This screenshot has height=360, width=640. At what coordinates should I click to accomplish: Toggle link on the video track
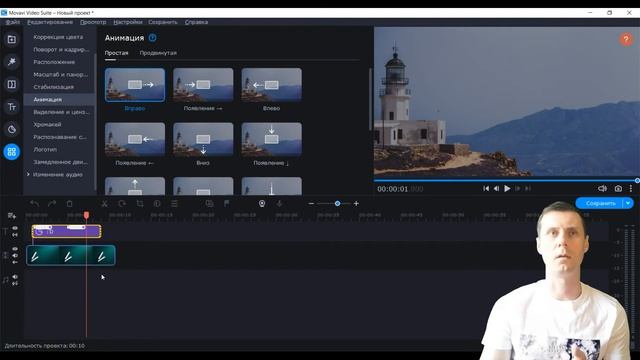pos(15,262)
